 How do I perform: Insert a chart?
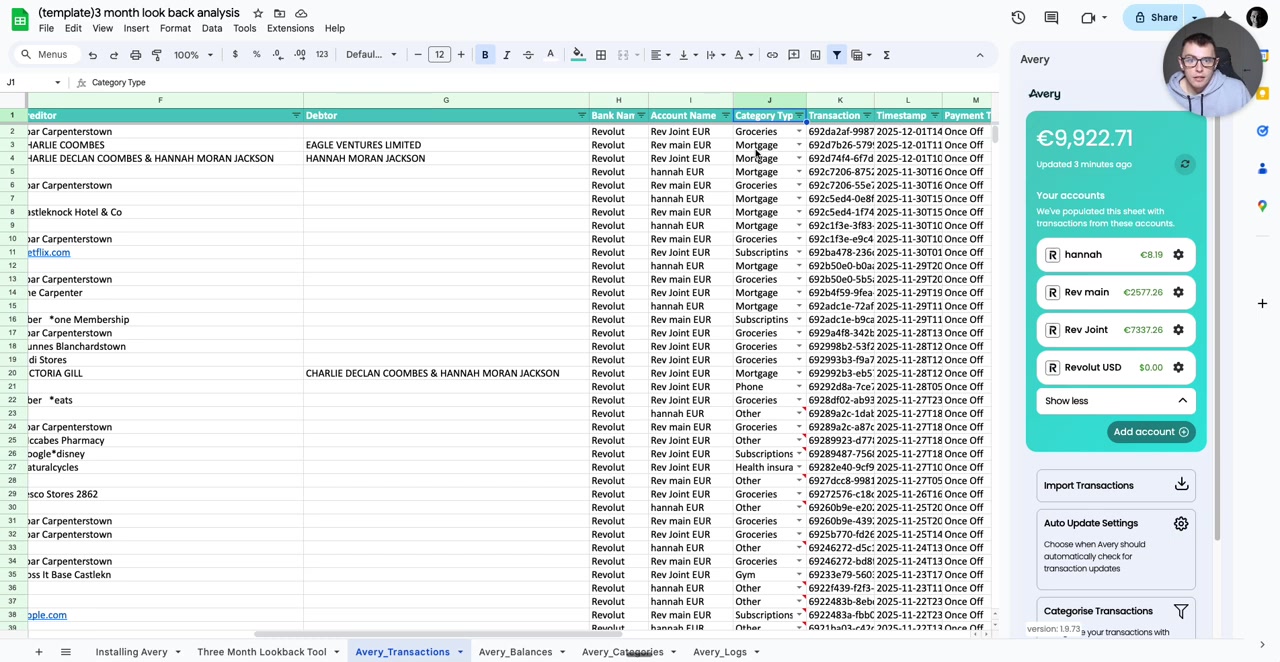pos(814,54)
